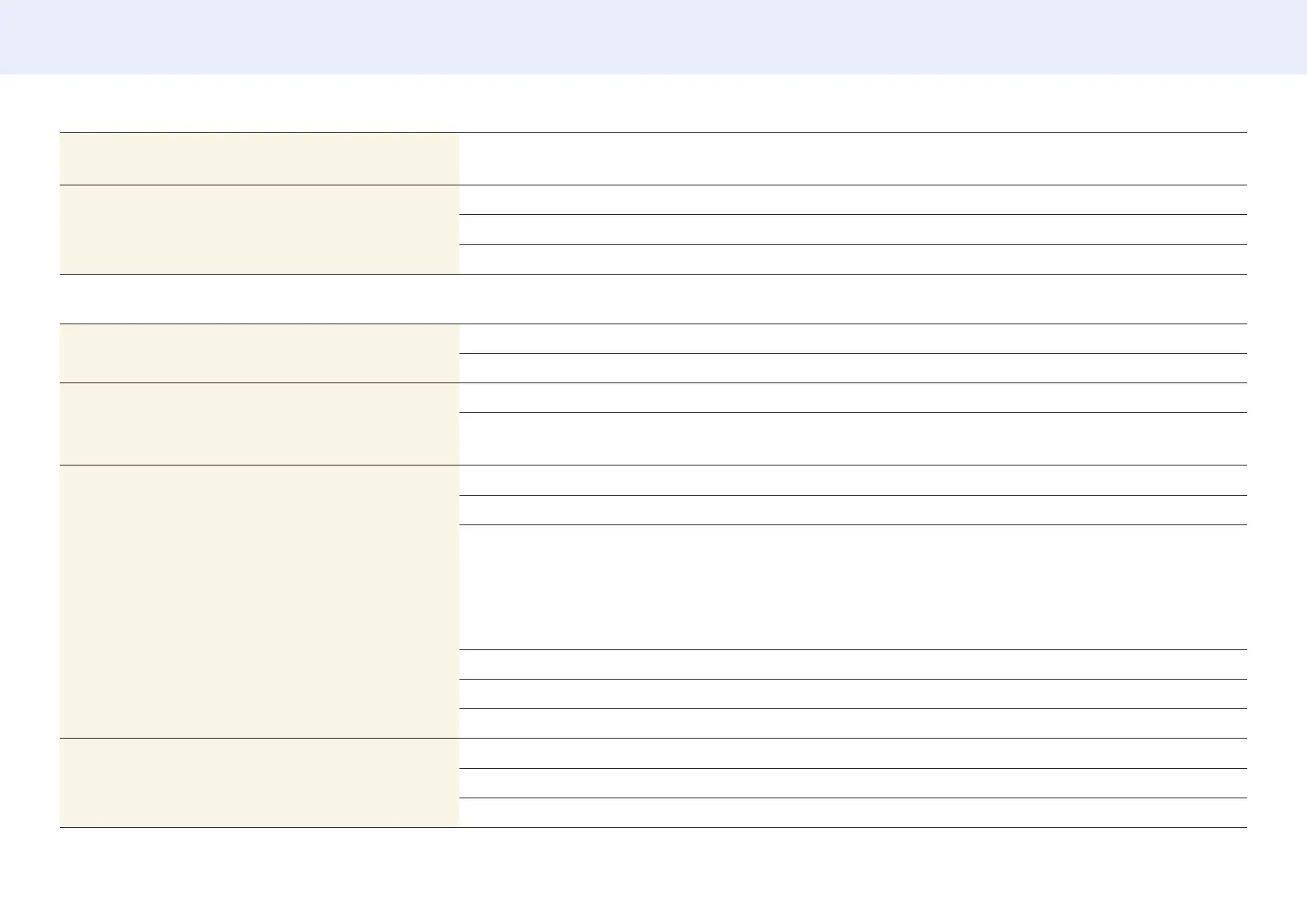Select first white row beside second beige cell
1307x924 pixels.
pyautogui.click(x=853, y=199)
